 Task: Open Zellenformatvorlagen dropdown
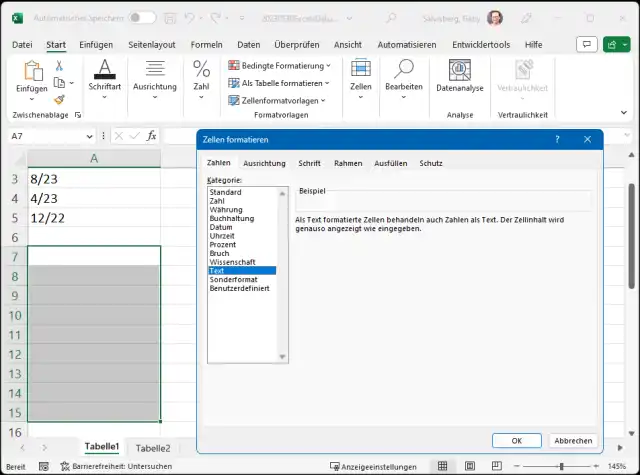tap(281, 101)
